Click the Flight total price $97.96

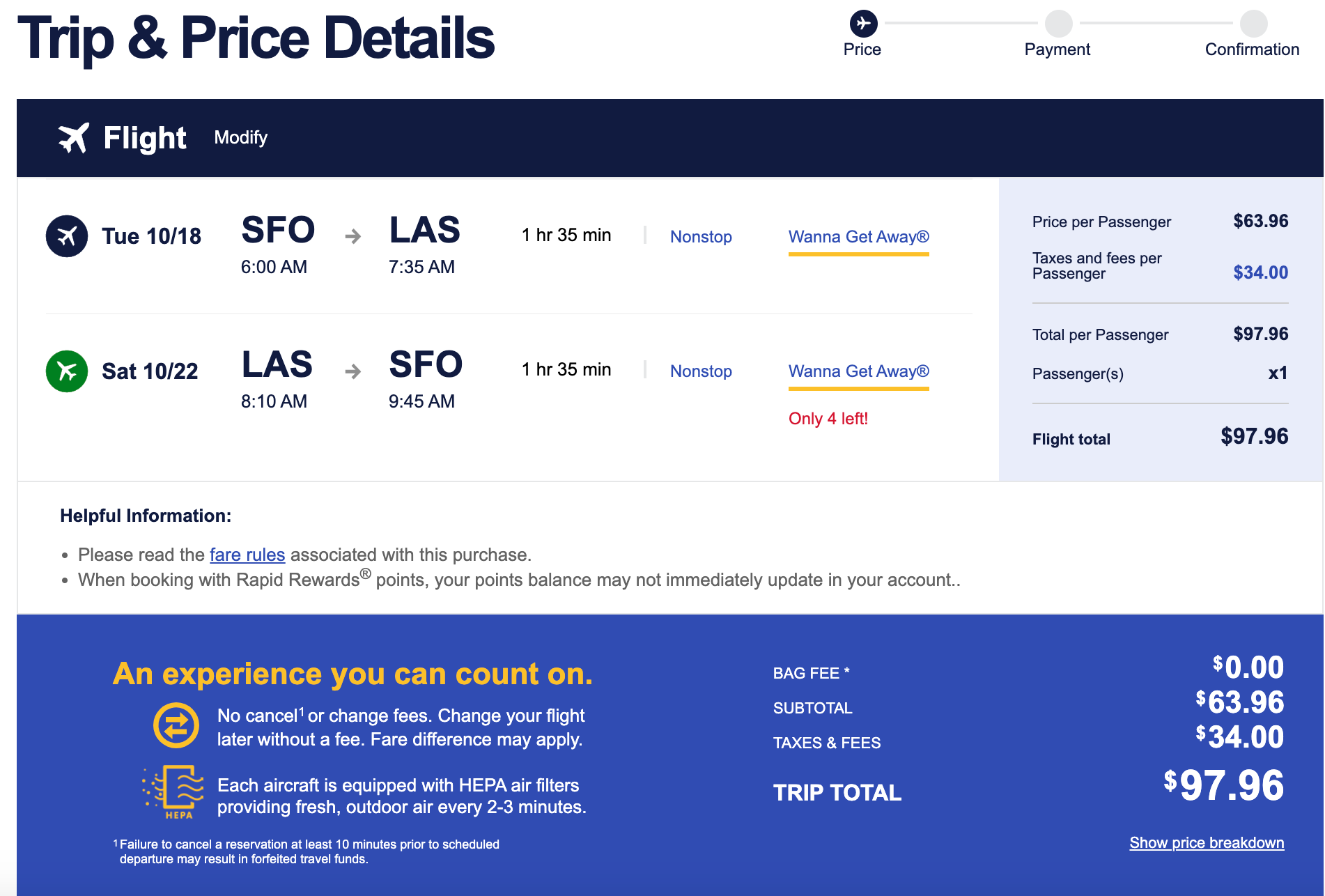[x=1254, y=437]
